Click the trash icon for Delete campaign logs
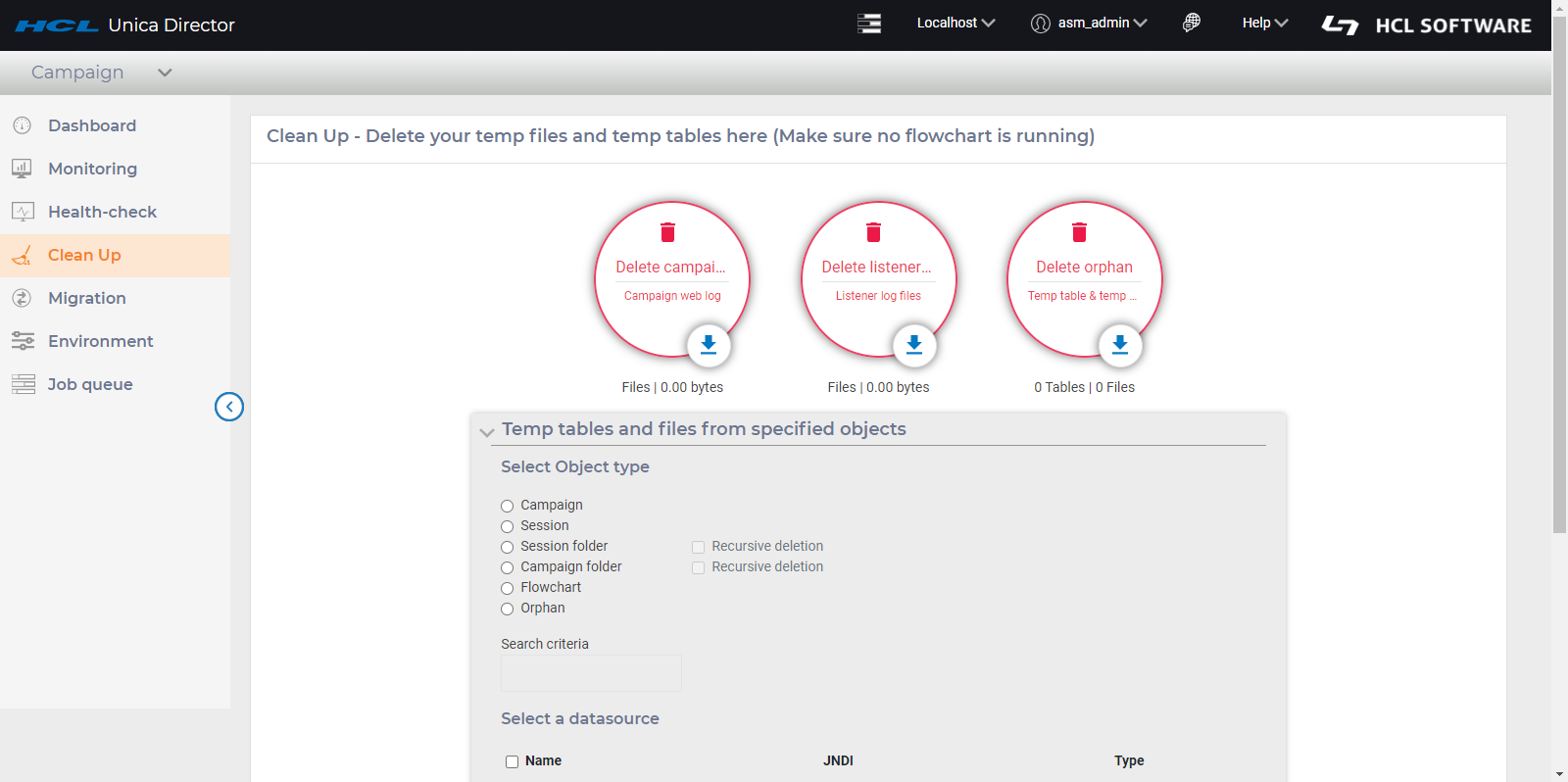The height and width of the screenshot is (782, 1568). point(667,232)
